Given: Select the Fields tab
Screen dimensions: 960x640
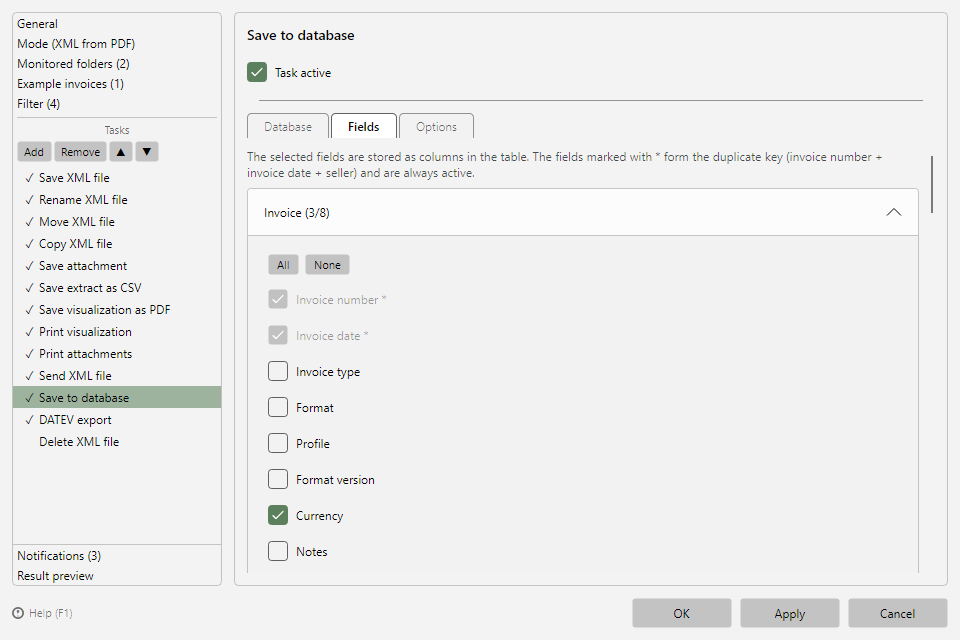Looking at the screenshot, I should point(364,127).
